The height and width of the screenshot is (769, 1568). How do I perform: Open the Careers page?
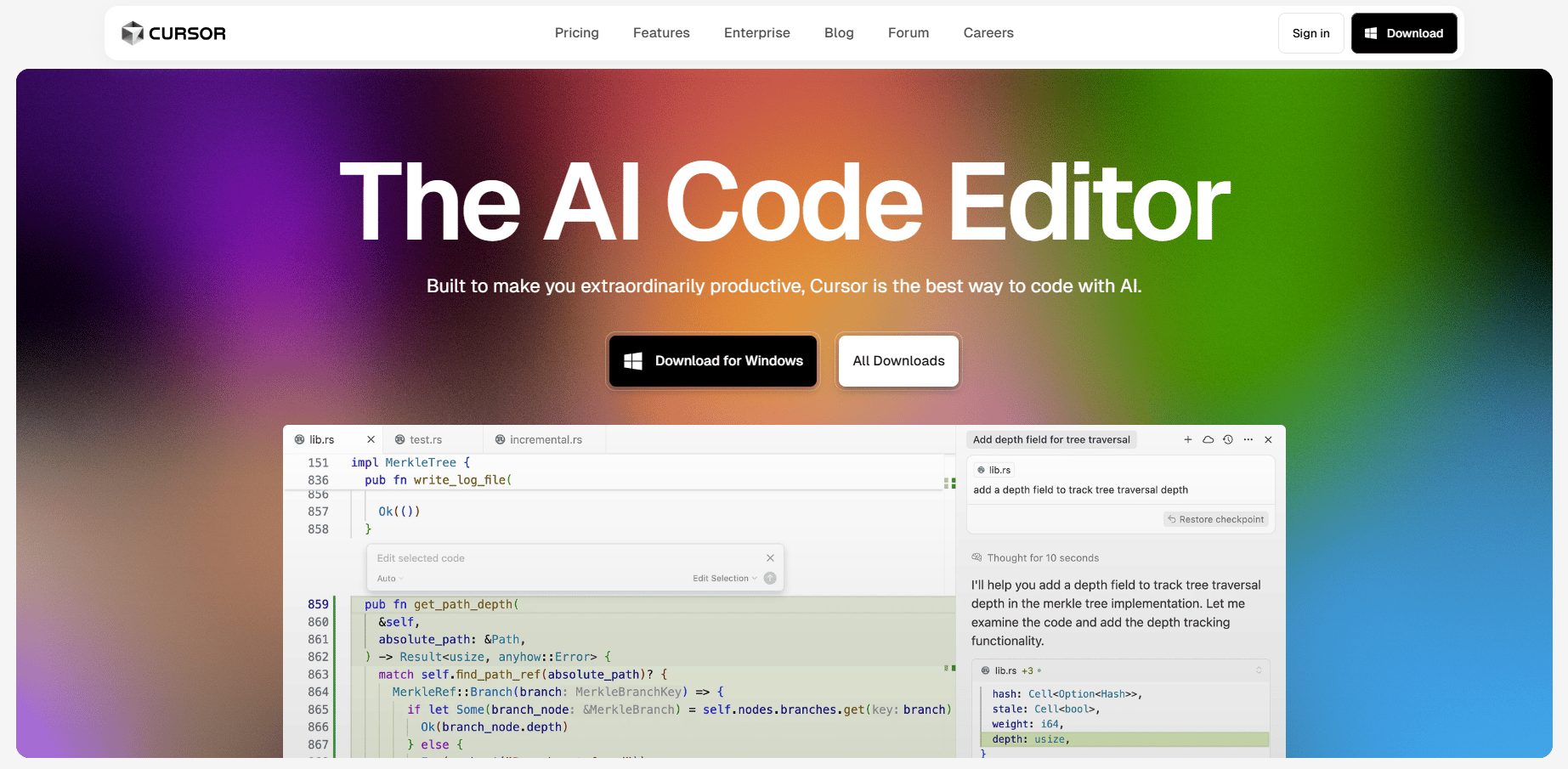coord(988,33)
